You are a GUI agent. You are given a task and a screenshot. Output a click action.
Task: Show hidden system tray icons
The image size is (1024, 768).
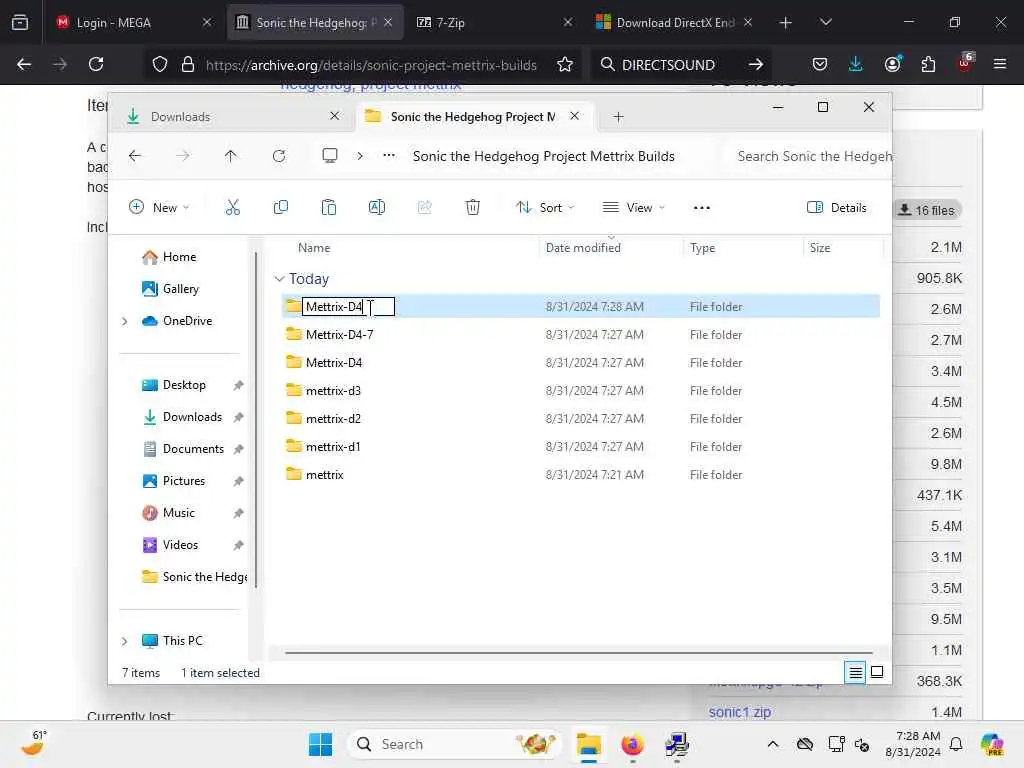point(773,744)
